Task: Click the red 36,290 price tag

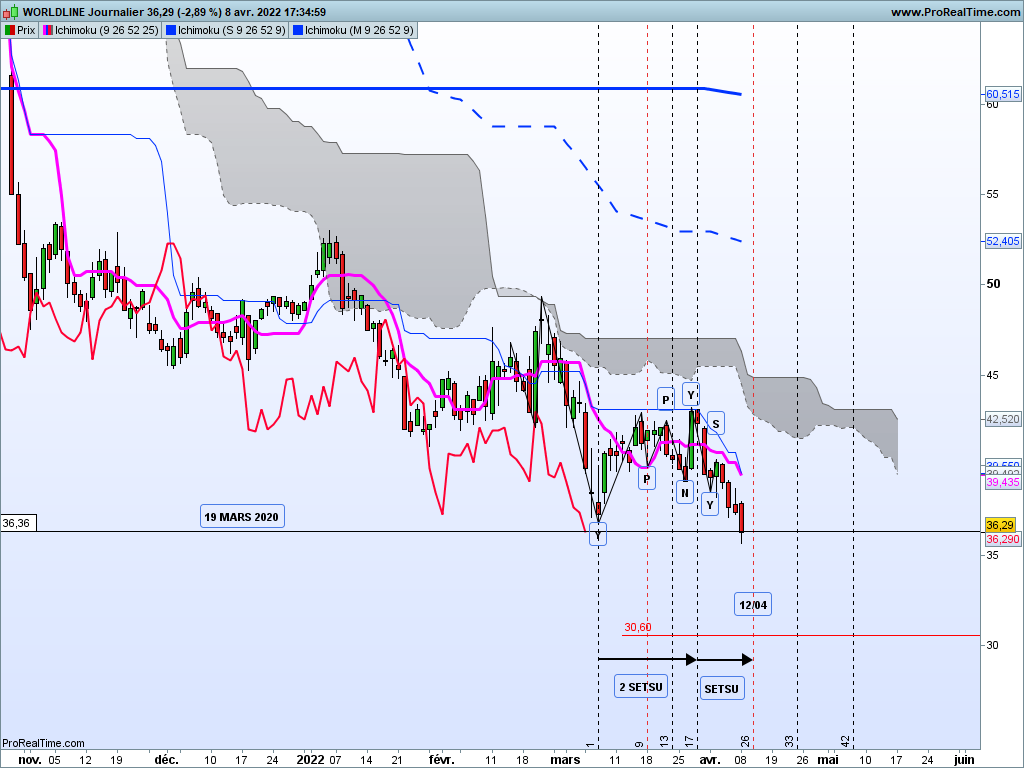Action: click(1002, 539)
